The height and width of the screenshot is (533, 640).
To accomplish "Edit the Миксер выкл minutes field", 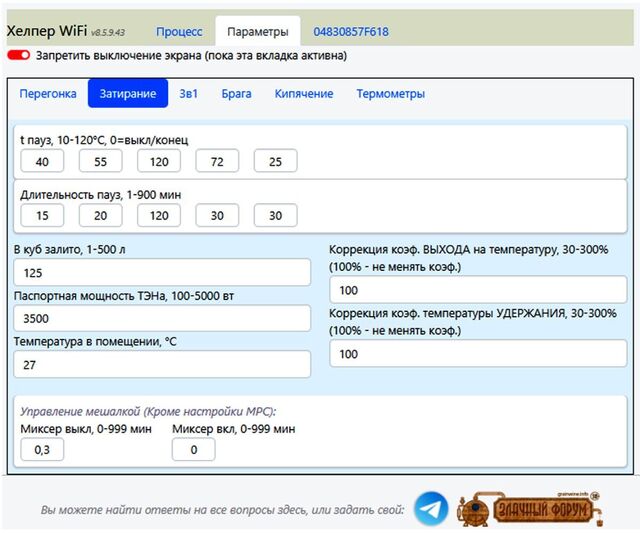I will pyautogui.click(x=42, y=450).
